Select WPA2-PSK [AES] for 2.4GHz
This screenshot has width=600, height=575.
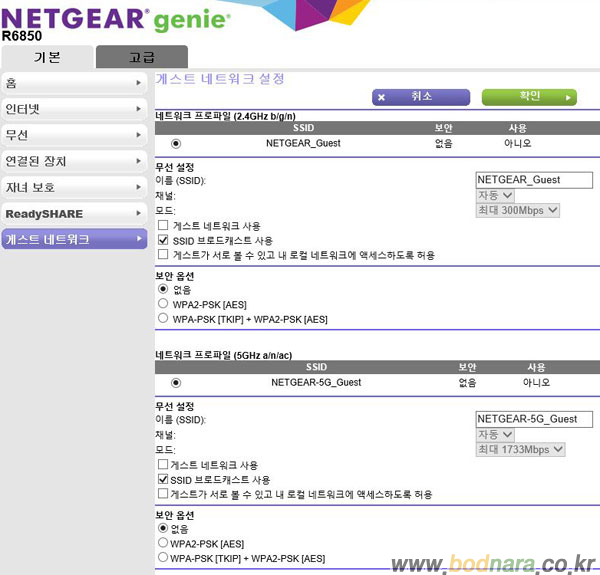click(163, 303)
